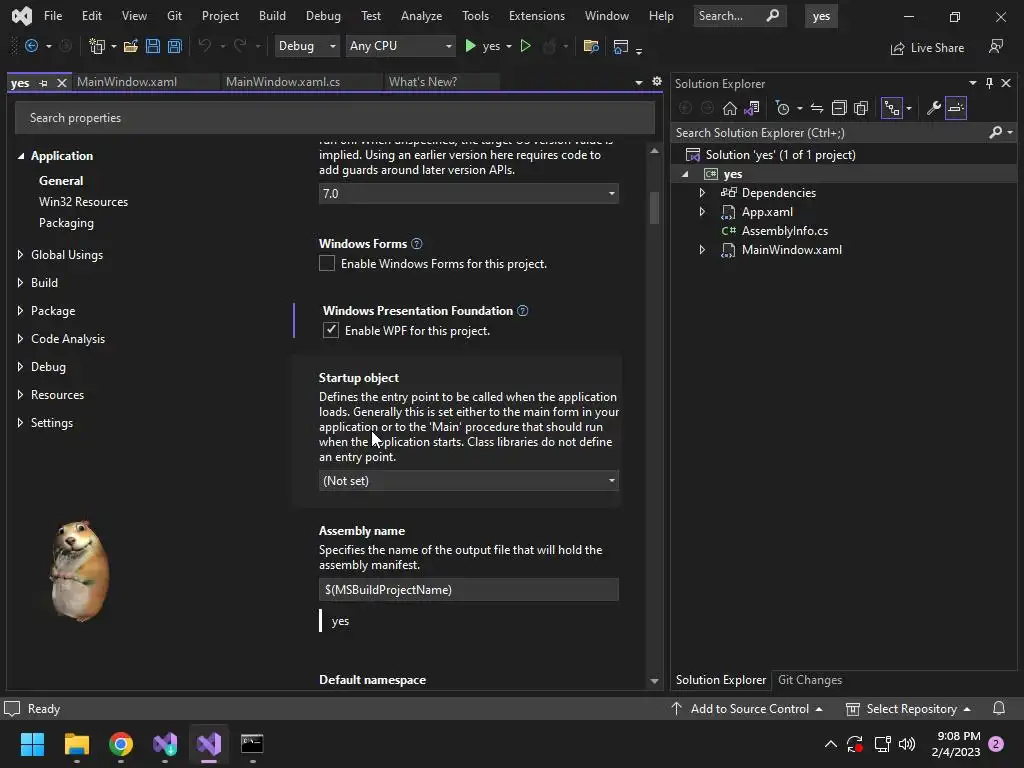Open the Startup object (Not set) dropdown
This screenshot has width=1024, height=768.
click(x=468, y=481)
